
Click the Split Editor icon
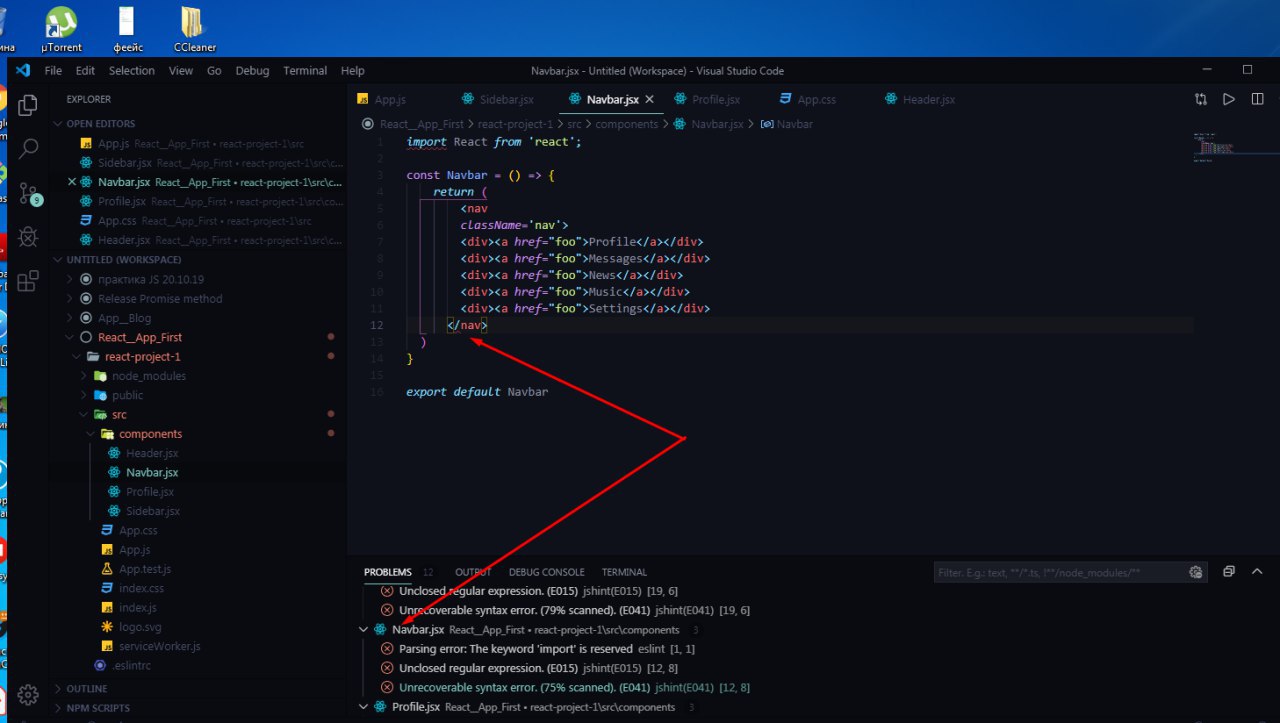coord(1258,99)
